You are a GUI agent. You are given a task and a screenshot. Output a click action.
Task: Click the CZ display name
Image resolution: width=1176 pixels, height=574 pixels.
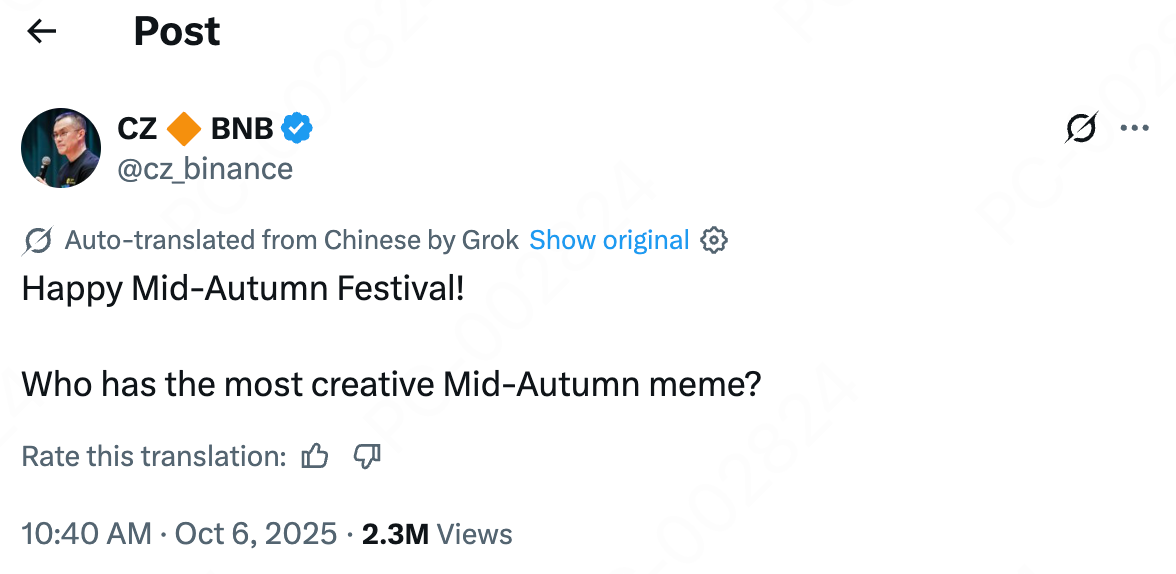(138, 128)
